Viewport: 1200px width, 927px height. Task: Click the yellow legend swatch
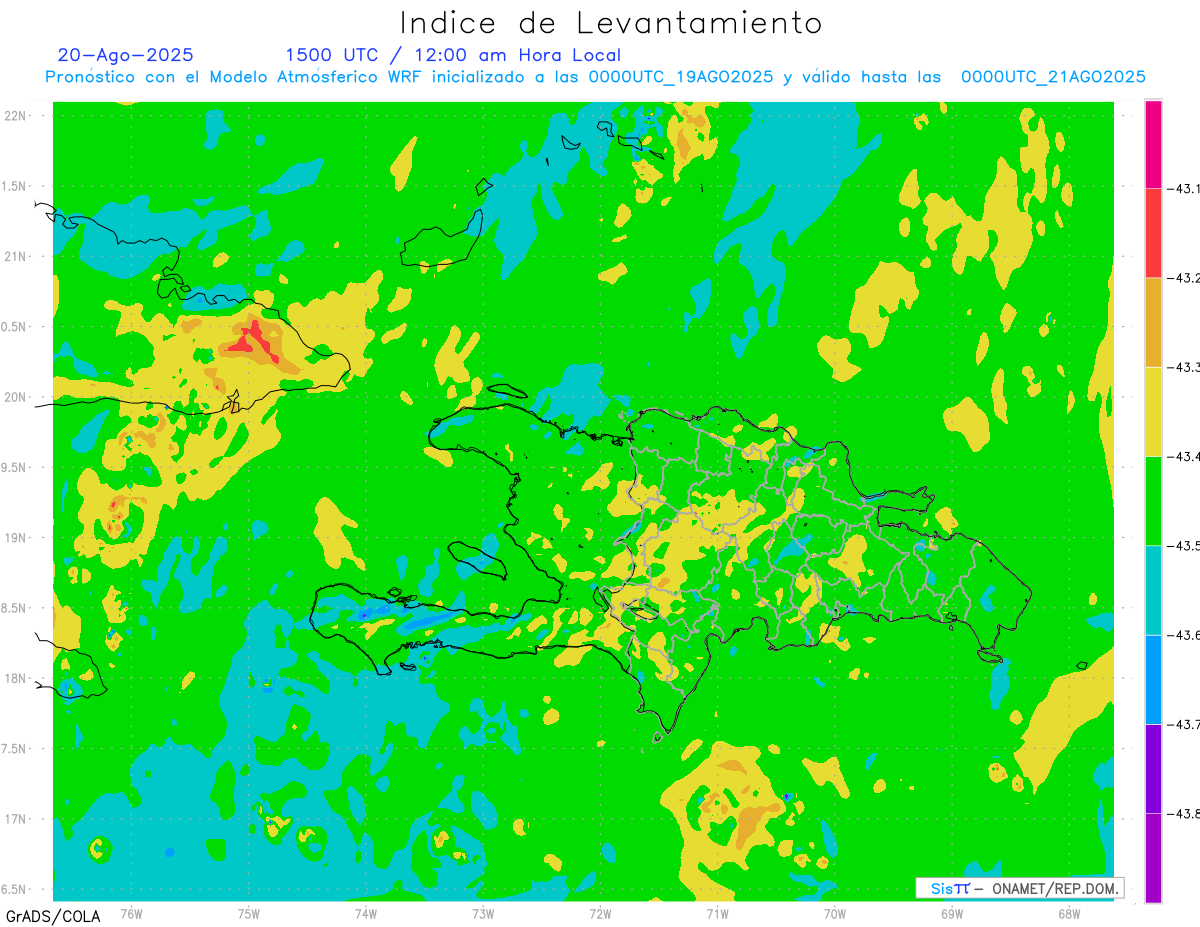pyautogui.click(x=1153, y=411)
